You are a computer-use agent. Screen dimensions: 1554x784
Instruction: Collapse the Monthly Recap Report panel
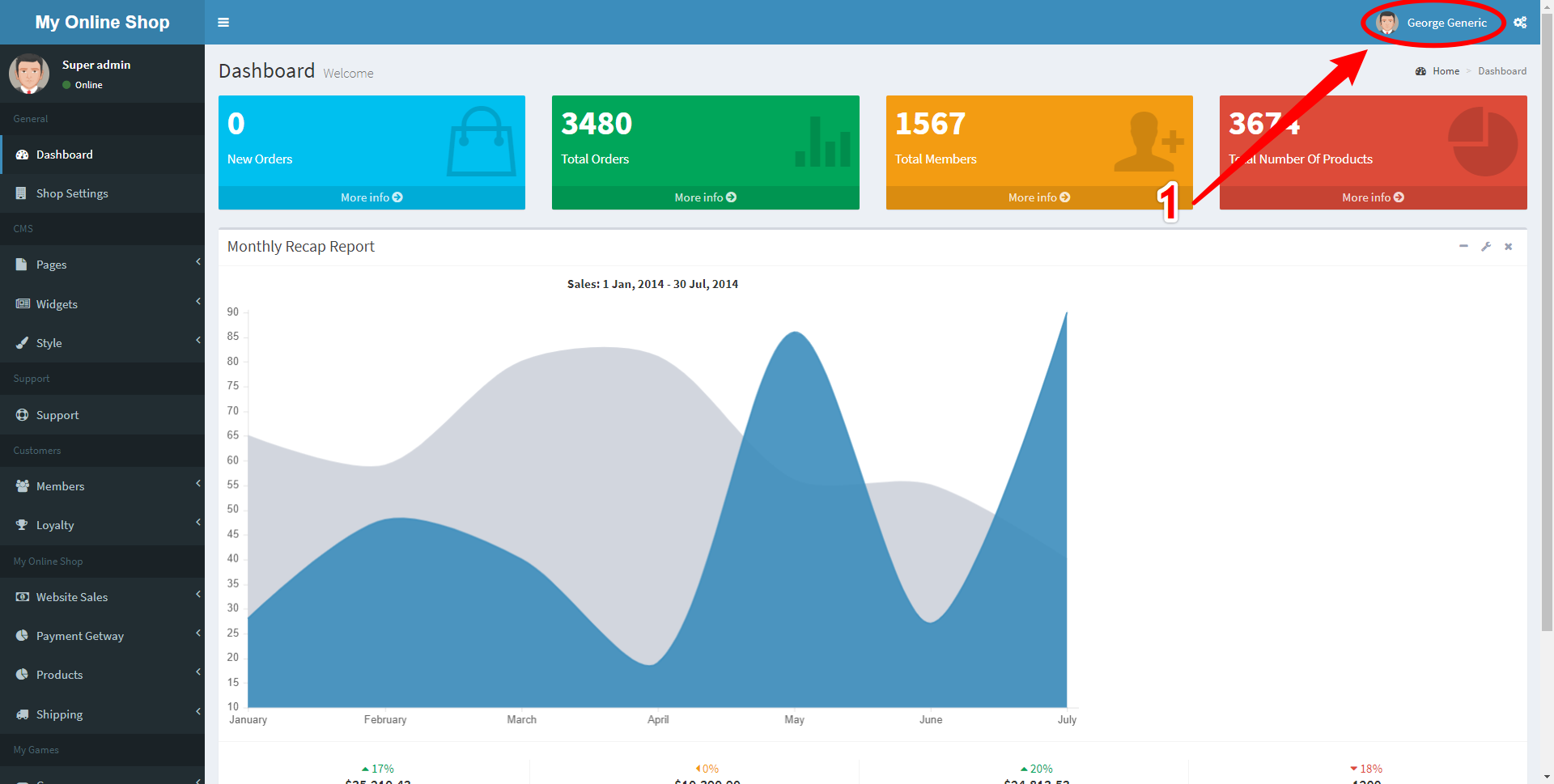(x=1463, y=247)
